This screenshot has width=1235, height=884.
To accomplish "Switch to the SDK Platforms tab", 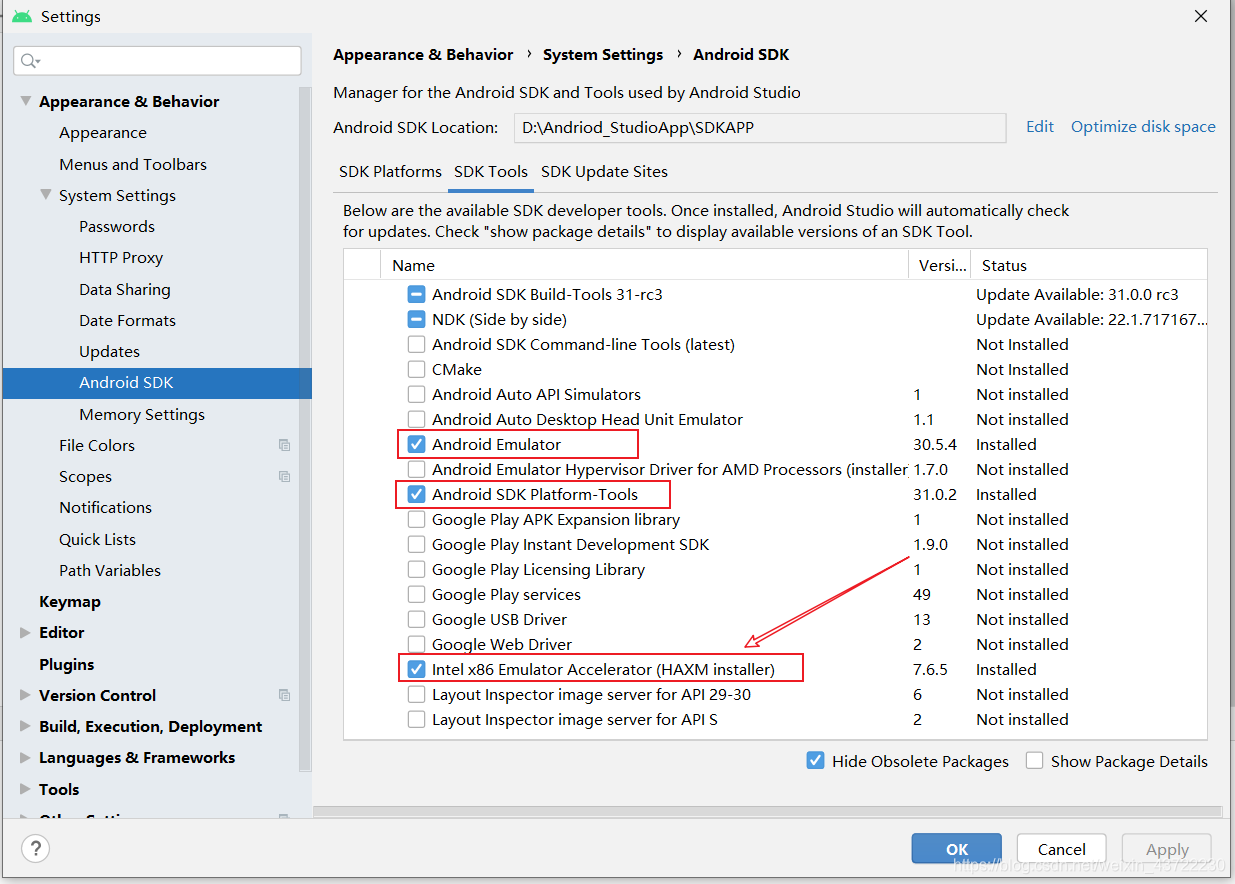I will tap(390, 171).
